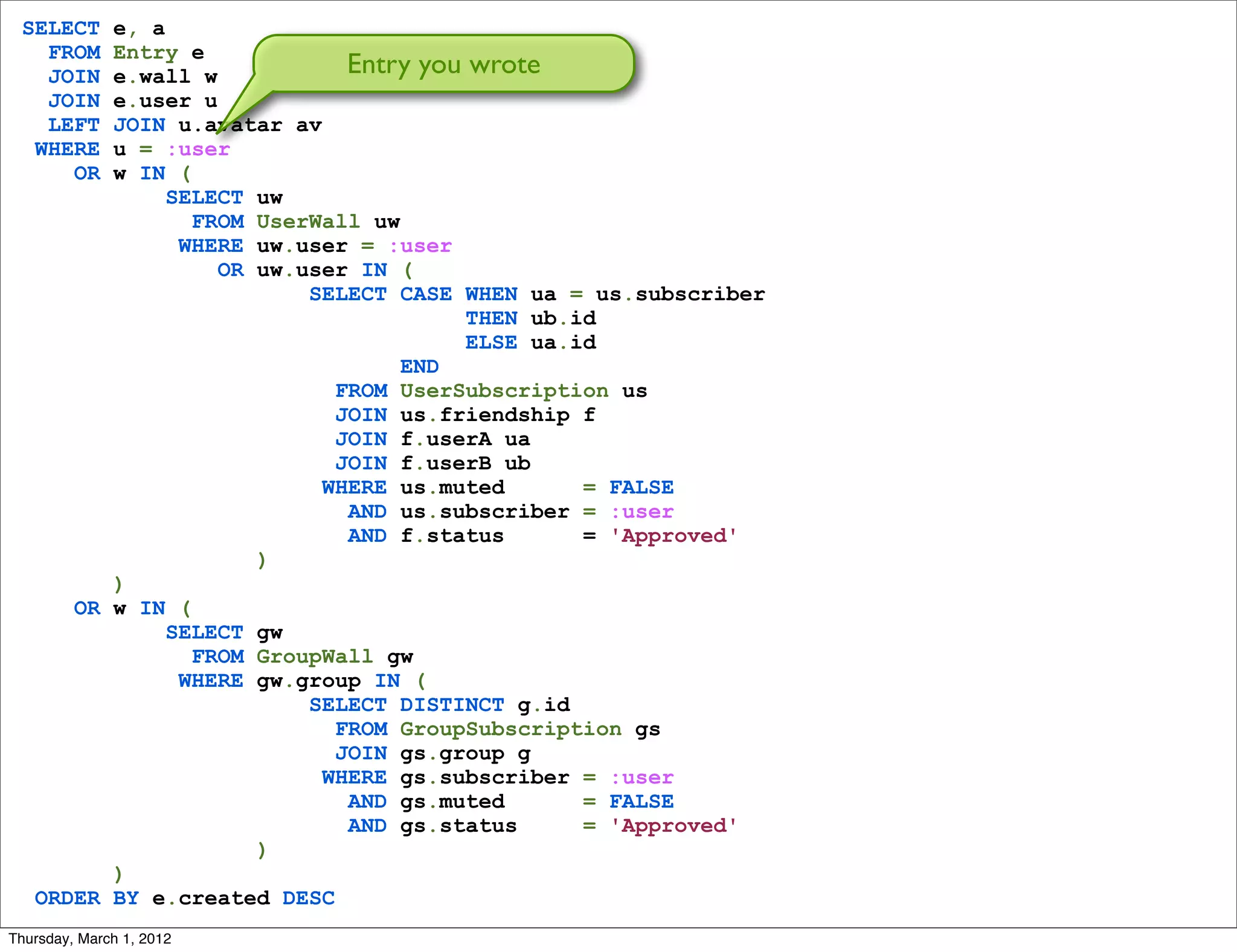The height and width of the screenshot is (952, 1237).
Task: Click the 'END' keyword of the CASE statement
Action: (x=419, y=367)
